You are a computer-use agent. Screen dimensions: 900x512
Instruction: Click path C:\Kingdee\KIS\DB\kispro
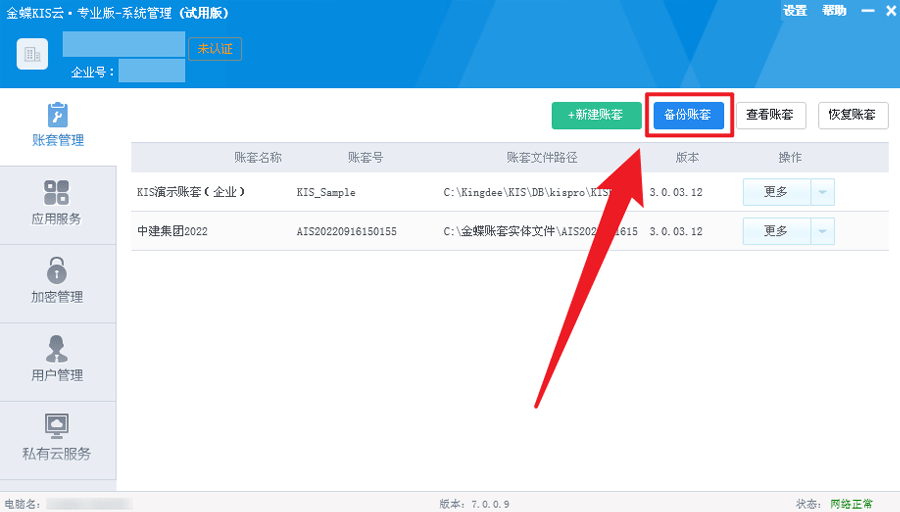coord(527,192)
